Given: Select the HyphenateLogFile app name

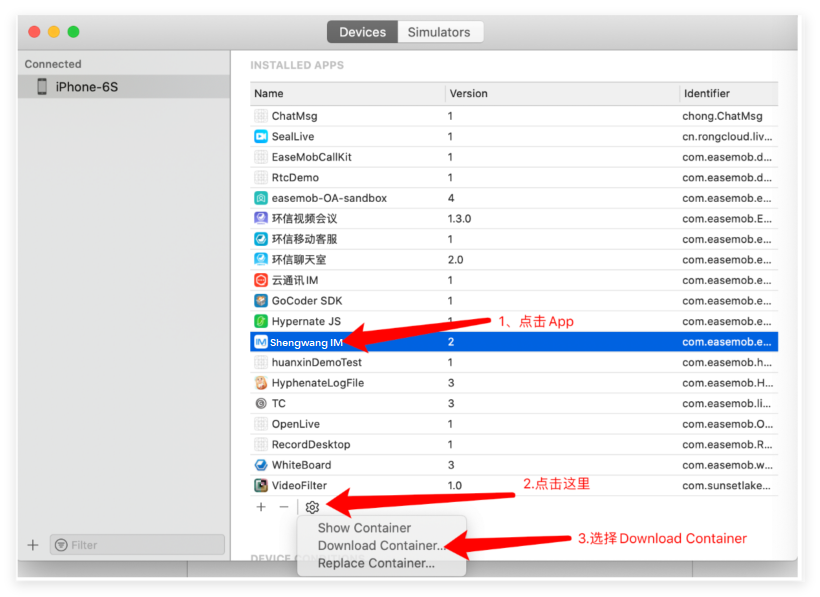Looking at the screenshot, I should pyautogui.click(x=318, y=383).
